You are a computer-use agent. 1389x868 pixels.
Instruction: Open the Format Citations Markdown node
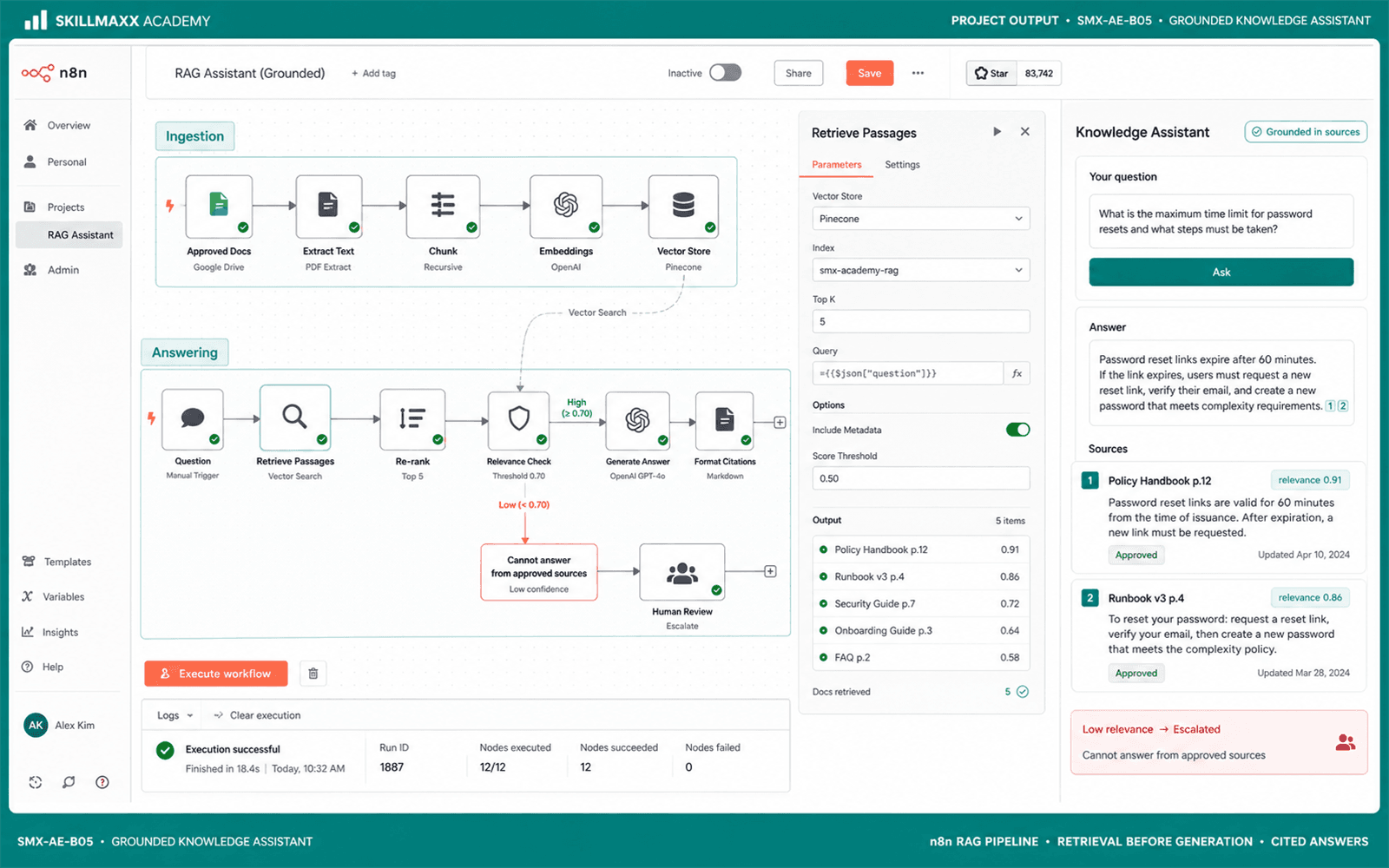pos(725,420)
